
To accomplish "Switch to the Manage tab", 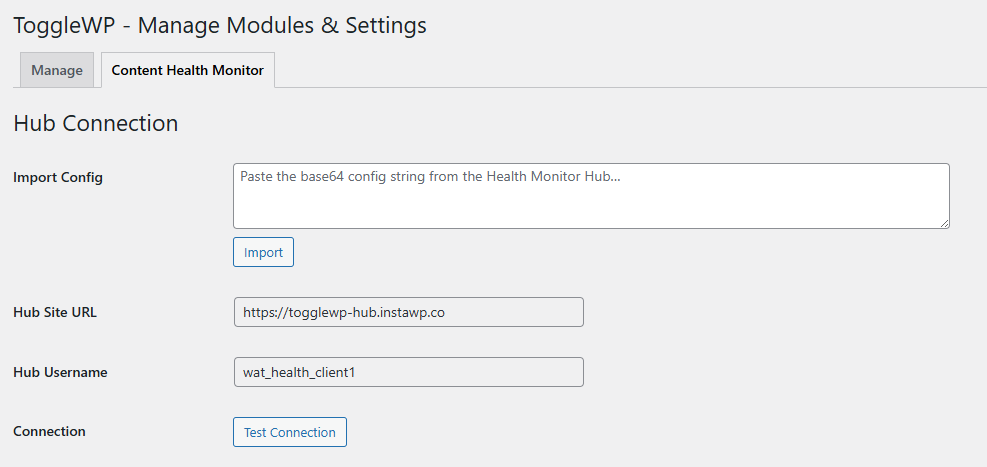I will tap(57, 70).
